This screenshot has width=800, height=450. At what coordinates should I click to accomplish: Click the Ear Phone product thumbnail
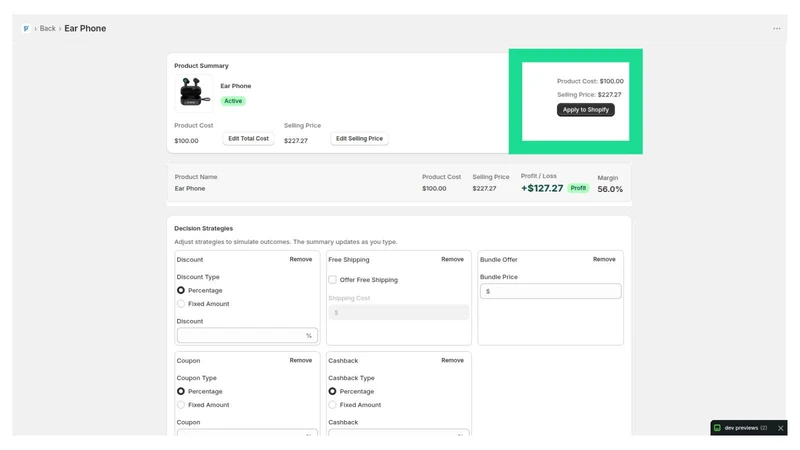click(x=193, y=93)
